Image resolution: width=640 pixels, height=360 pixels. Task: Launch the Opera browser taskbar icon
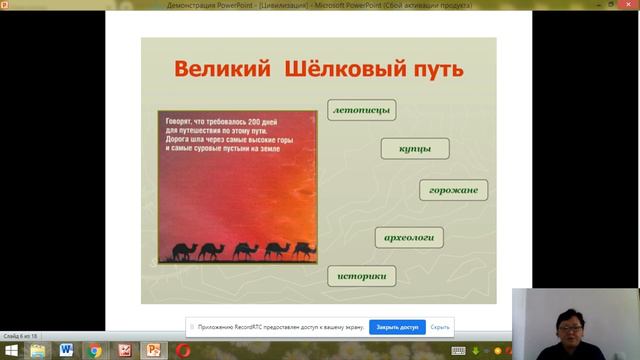coord(183,351)
